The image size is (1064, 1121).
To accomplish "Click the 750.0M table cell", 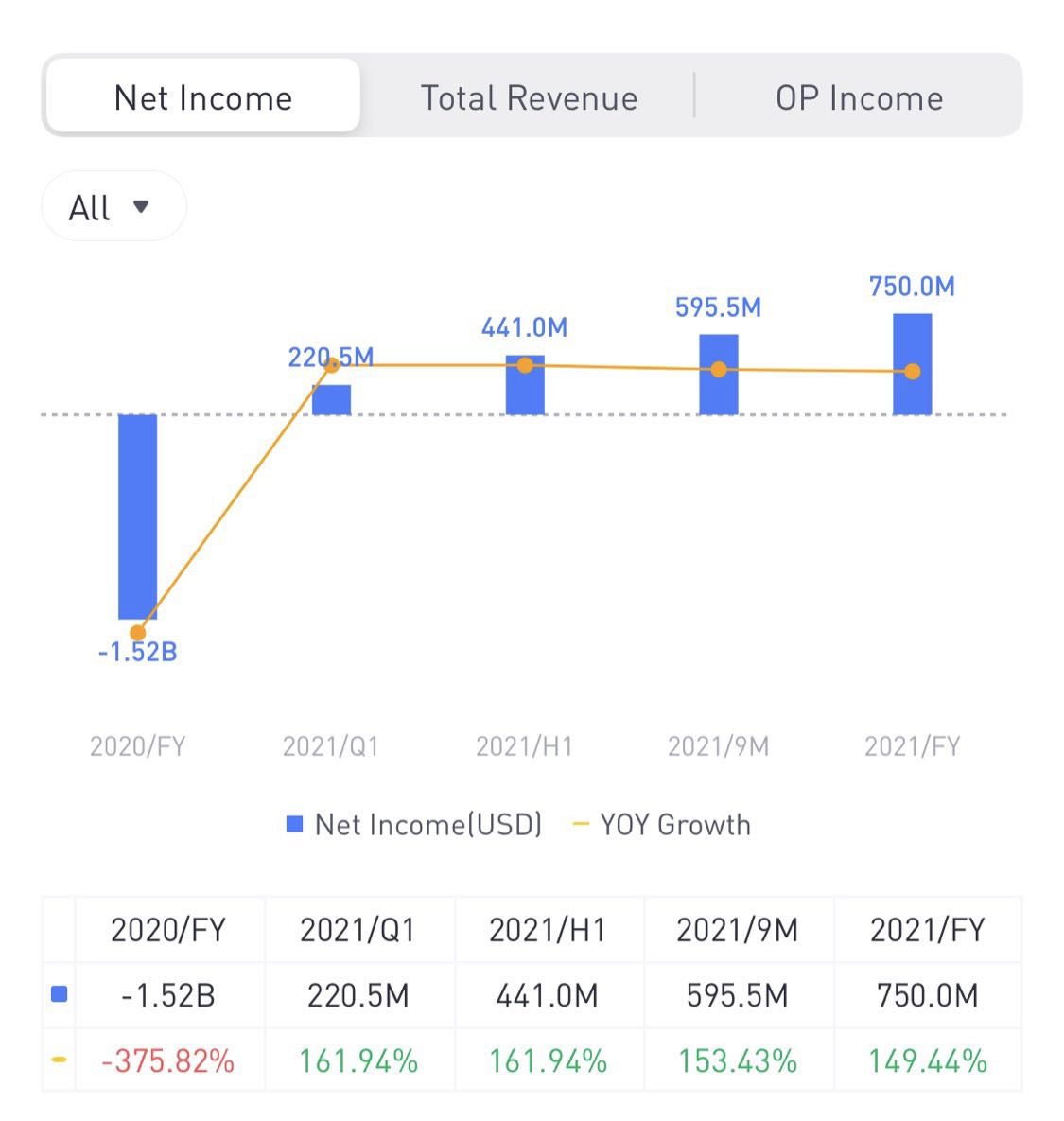I will (928, 995).
